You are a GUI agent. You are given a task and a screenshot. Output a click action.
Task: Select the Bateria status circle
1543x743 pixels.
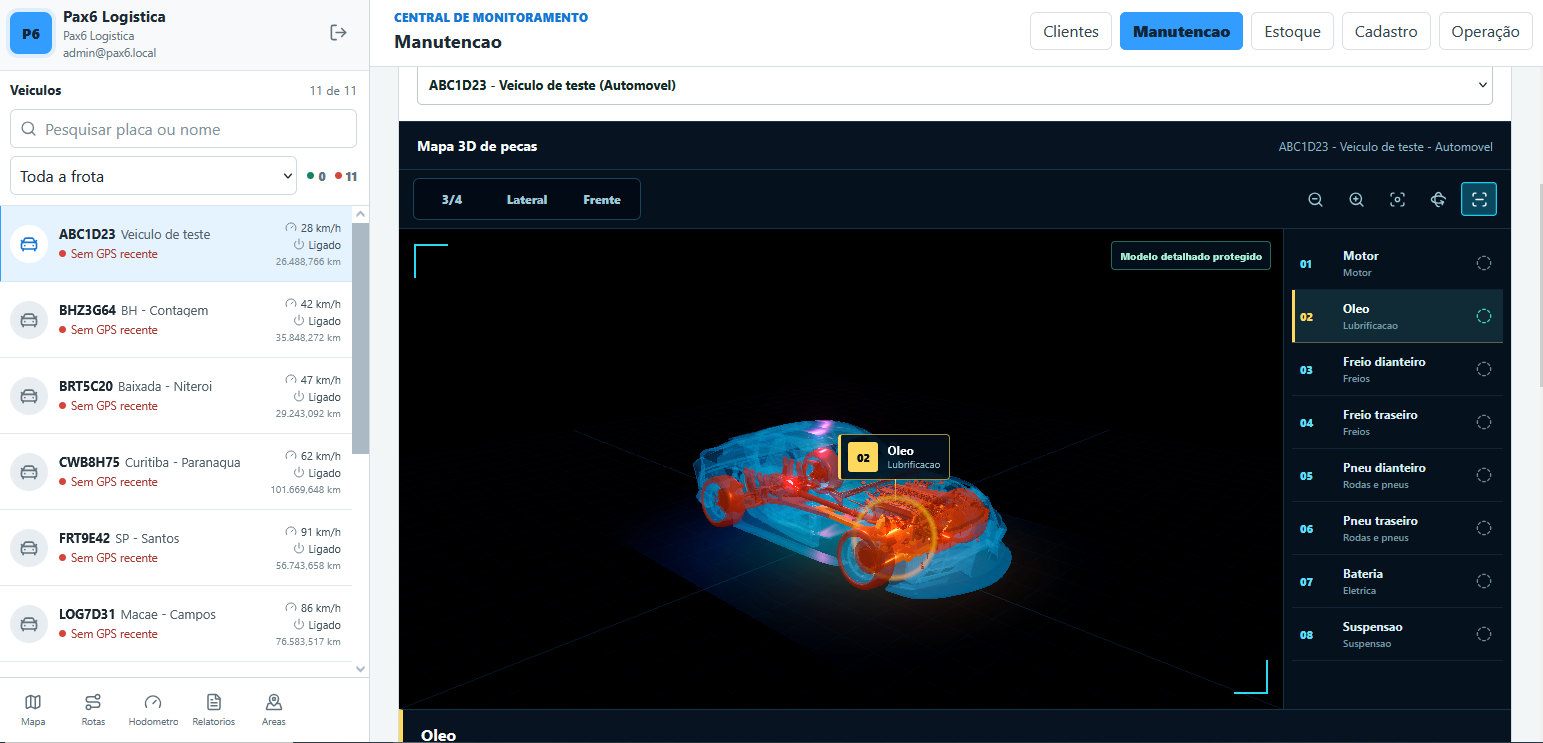point(1484,581)
